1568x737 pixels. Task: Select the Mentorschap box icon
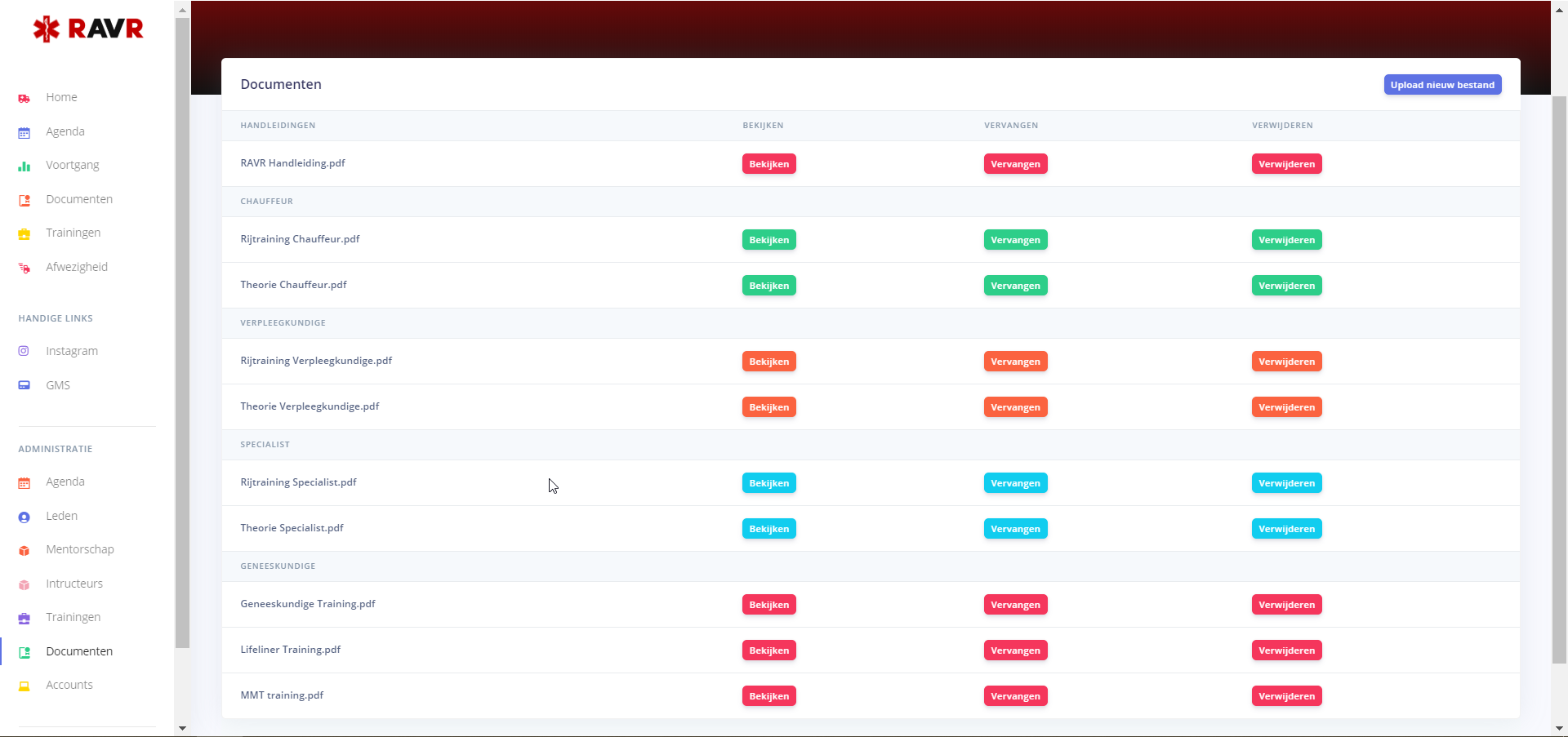(24, 550)
